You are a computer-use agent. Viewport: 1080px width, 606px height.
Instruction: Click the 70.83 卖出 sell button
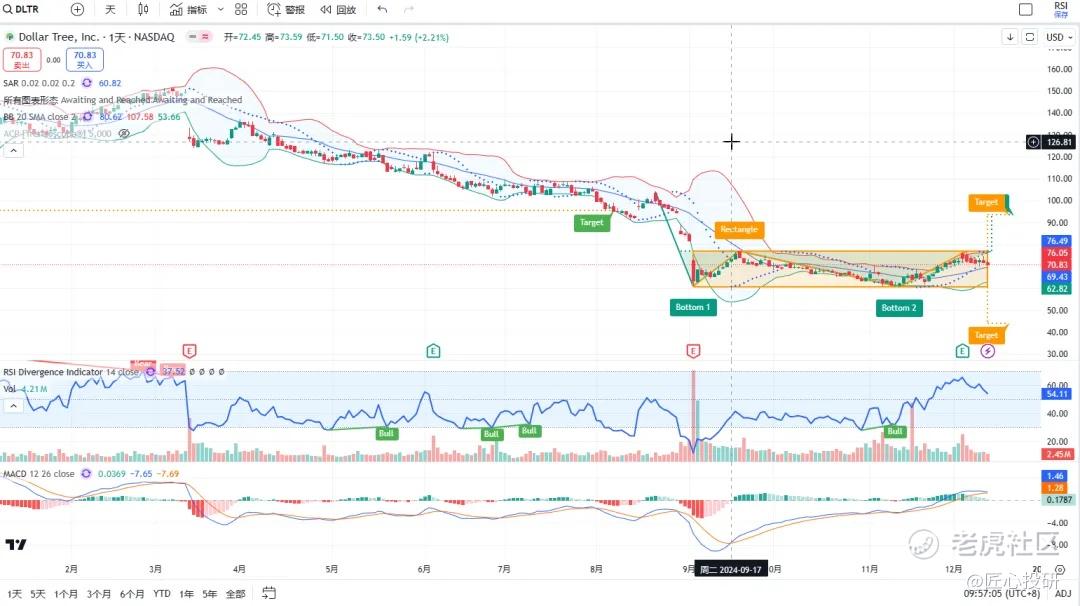pyautogui.click(x=21, y=59)
